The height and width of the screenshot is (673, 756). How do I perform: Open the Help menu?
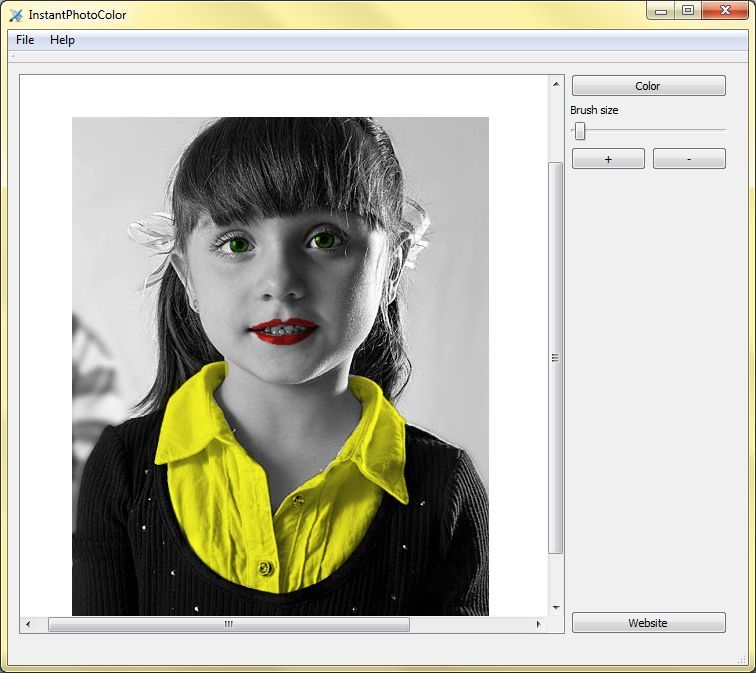(62, 40)
